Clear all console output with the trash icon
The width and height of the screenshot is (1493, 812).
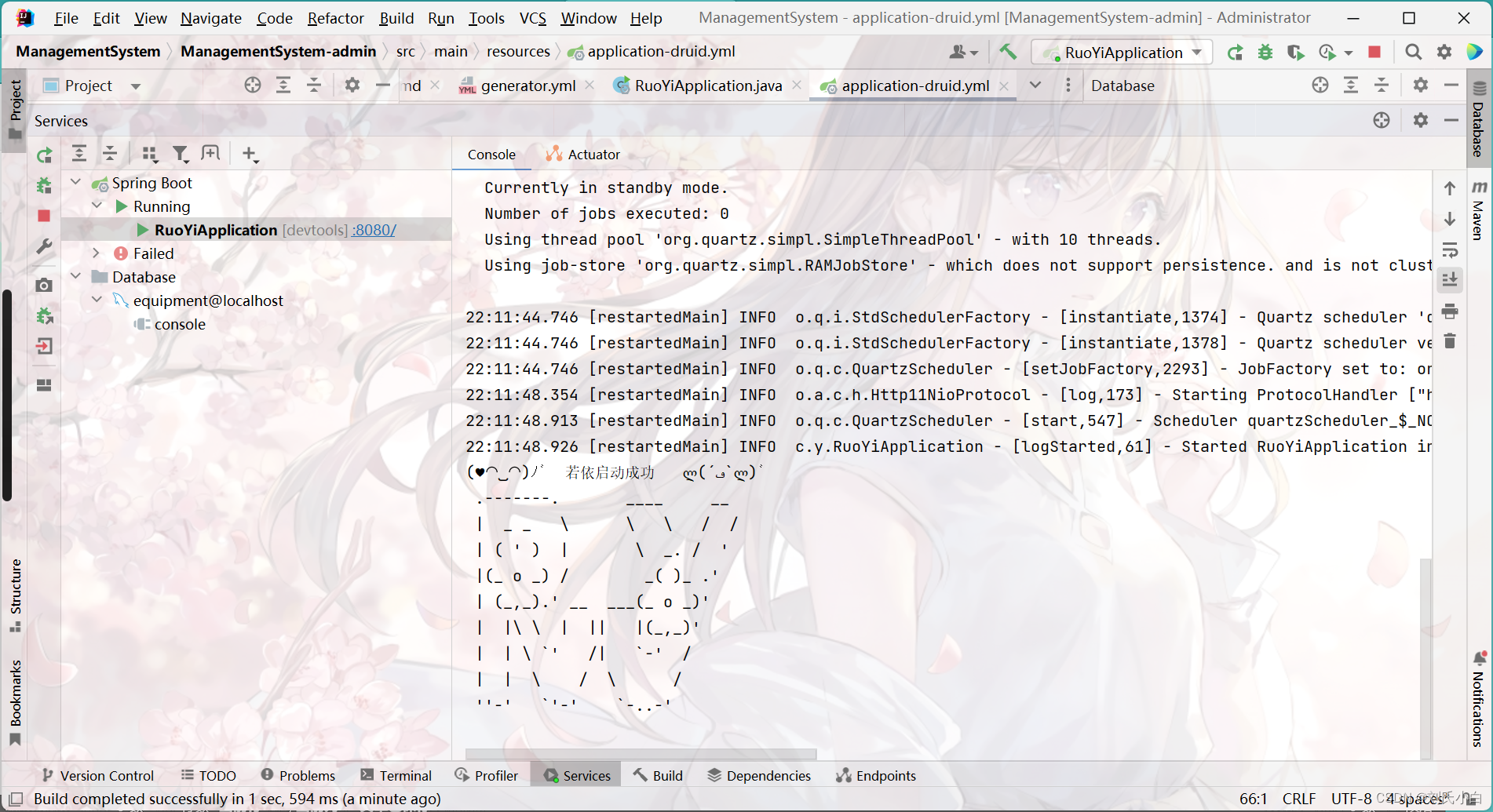1450,341
